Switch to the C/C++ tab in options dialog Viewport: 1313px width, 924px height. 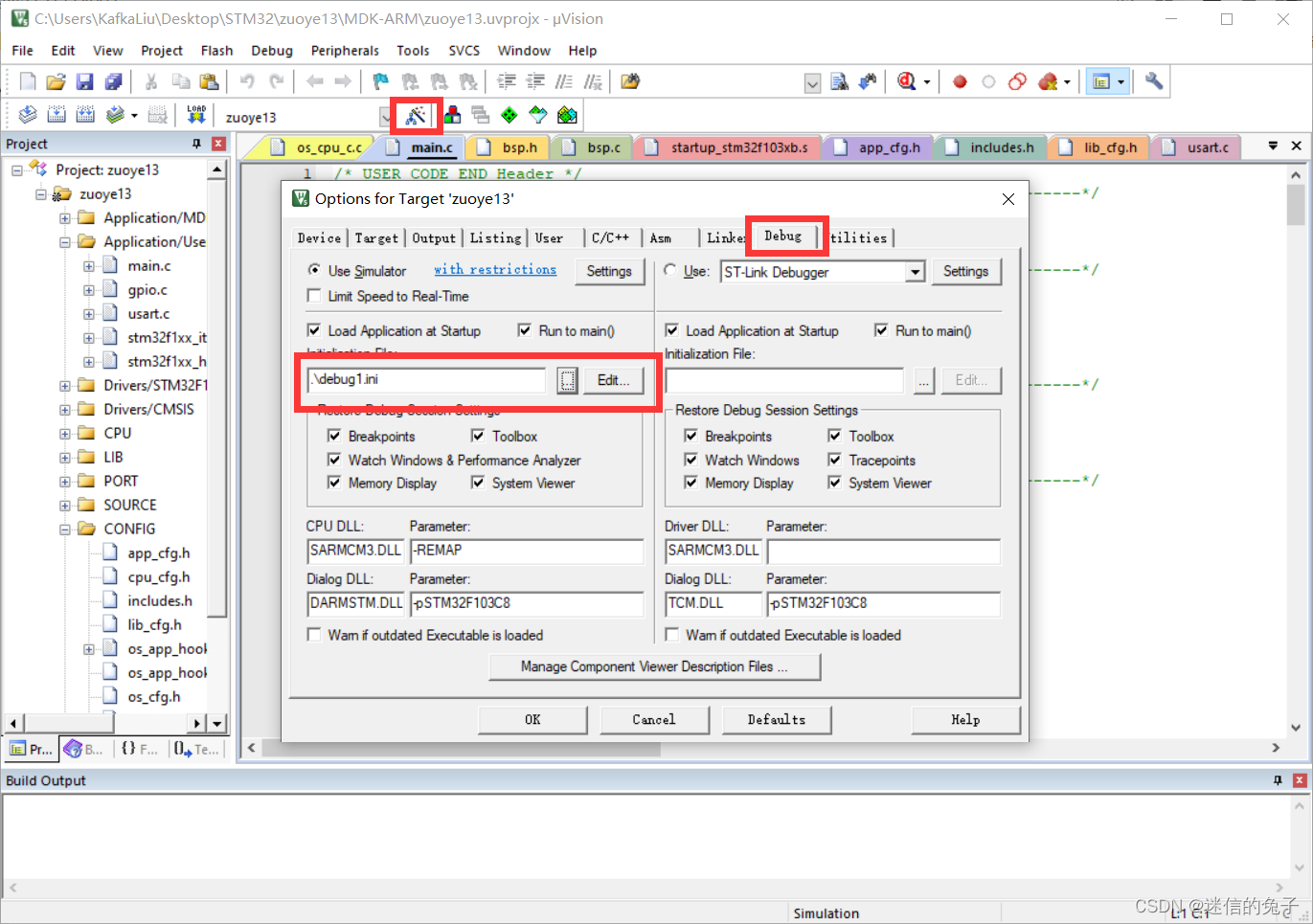610,237
